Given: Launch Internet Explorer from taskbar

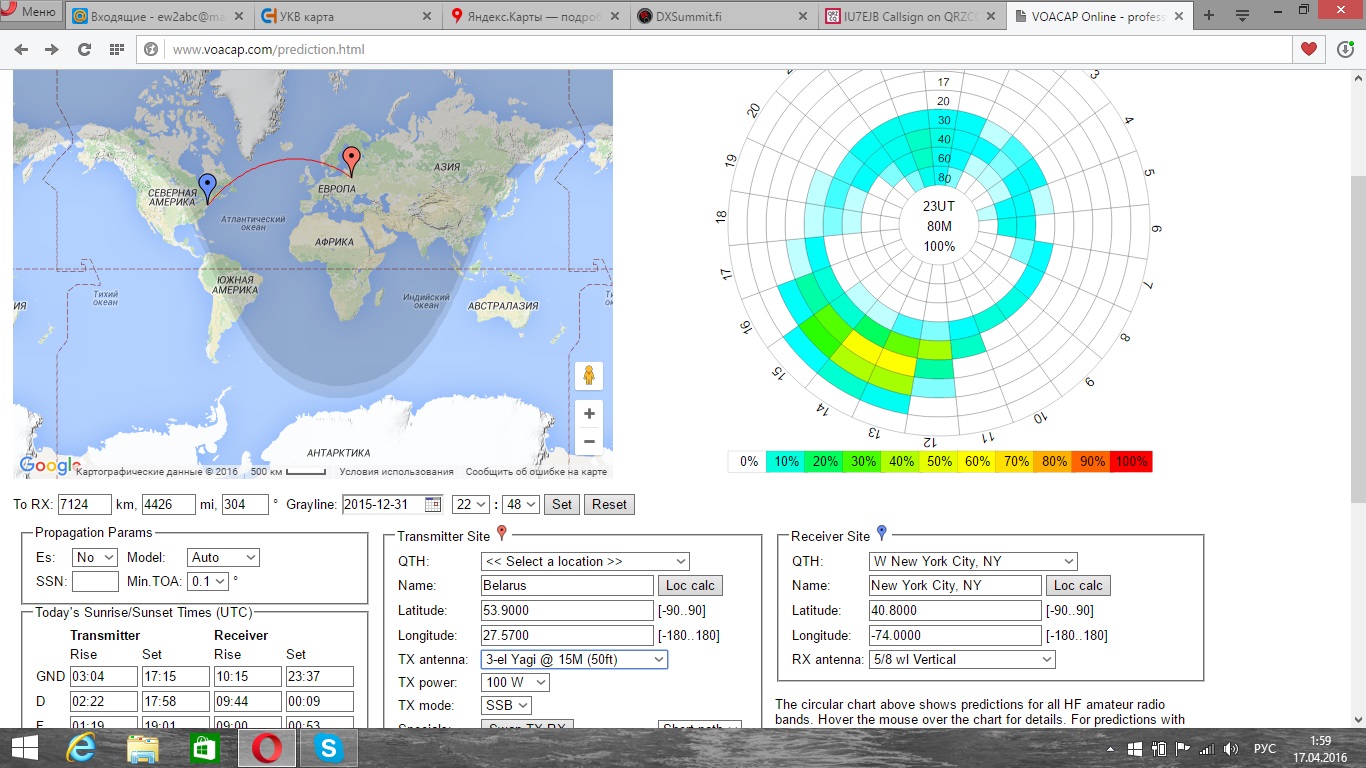Looking at the screenshot, I should 80,748.
